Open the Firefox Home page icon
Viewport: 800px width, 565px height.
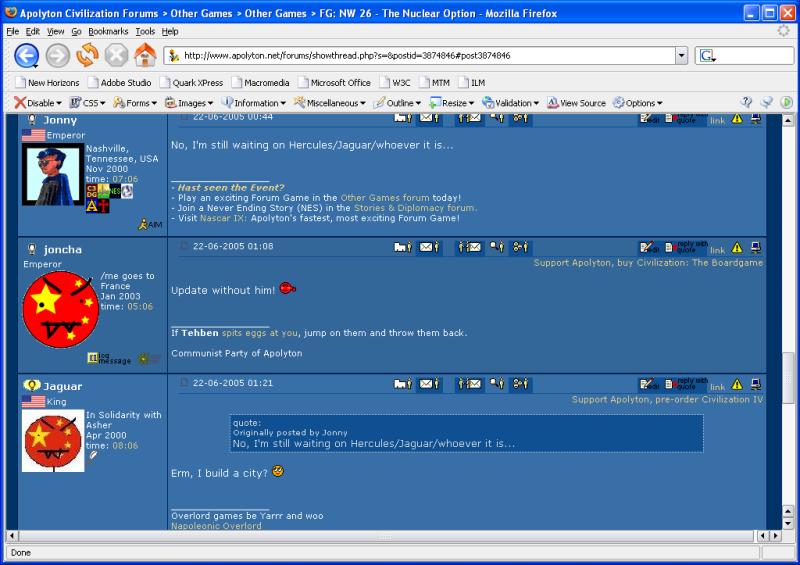click(x=145, y=55)
